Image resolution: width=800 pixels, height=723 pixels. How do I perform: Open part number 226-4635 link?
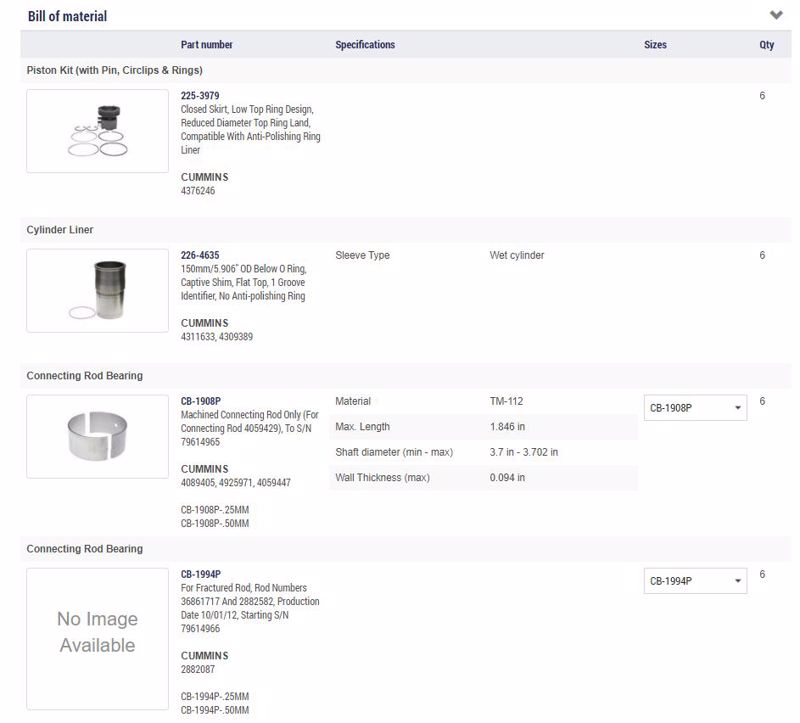pos(200,255)
